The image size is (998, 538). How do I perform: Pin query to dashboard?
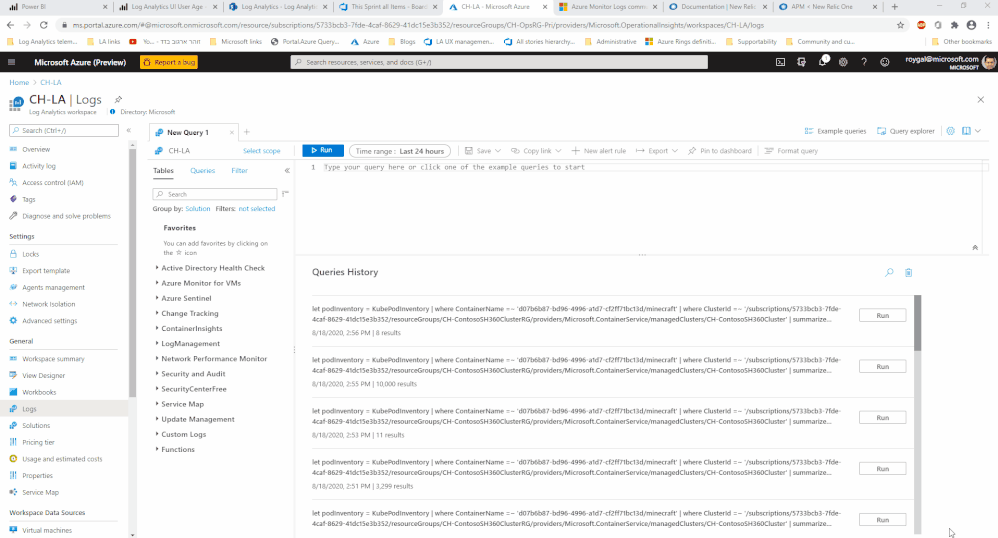[720, 151]
